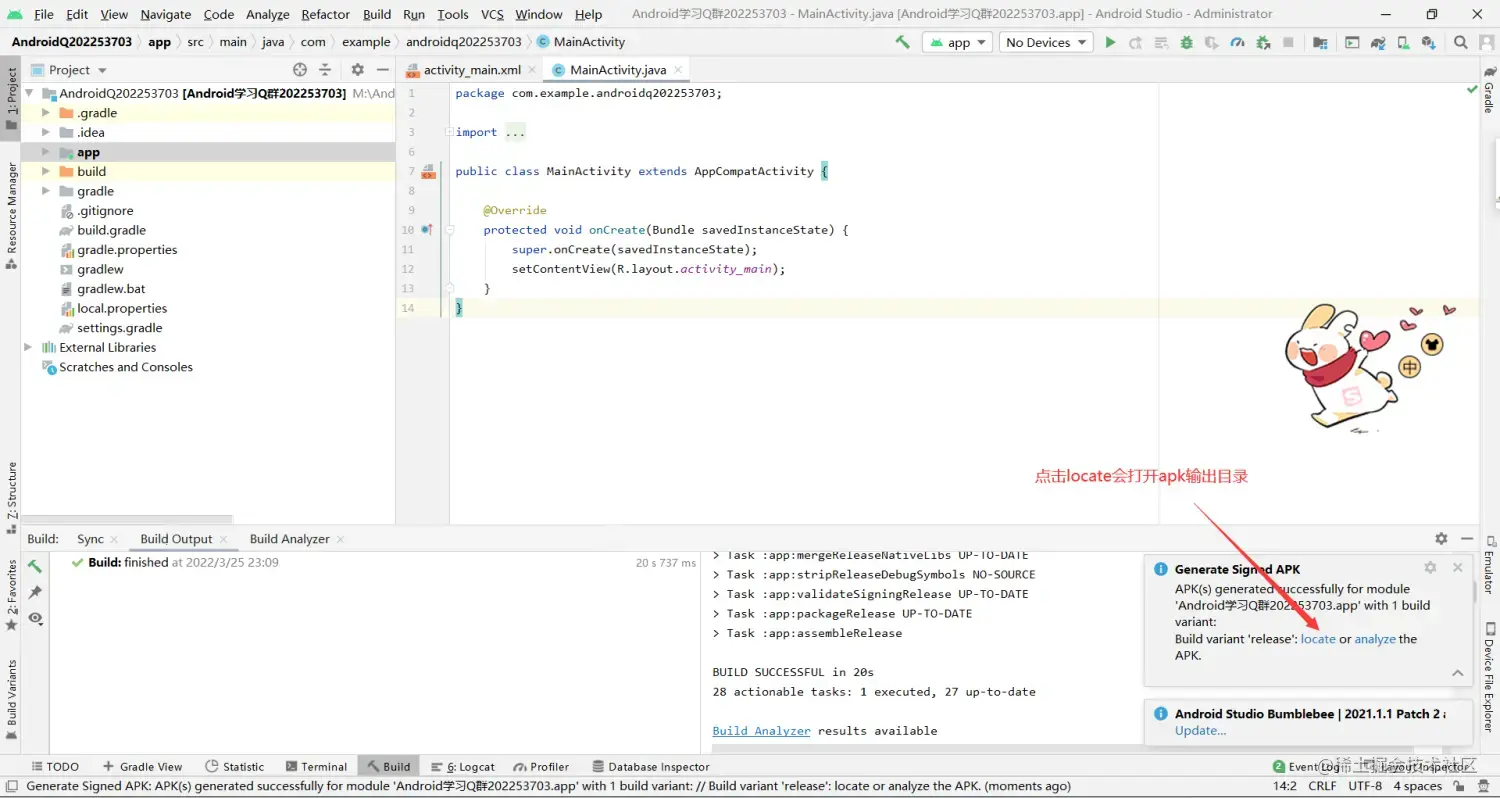
Task: Expand the build folder in project tree
Action: [45, 171]
